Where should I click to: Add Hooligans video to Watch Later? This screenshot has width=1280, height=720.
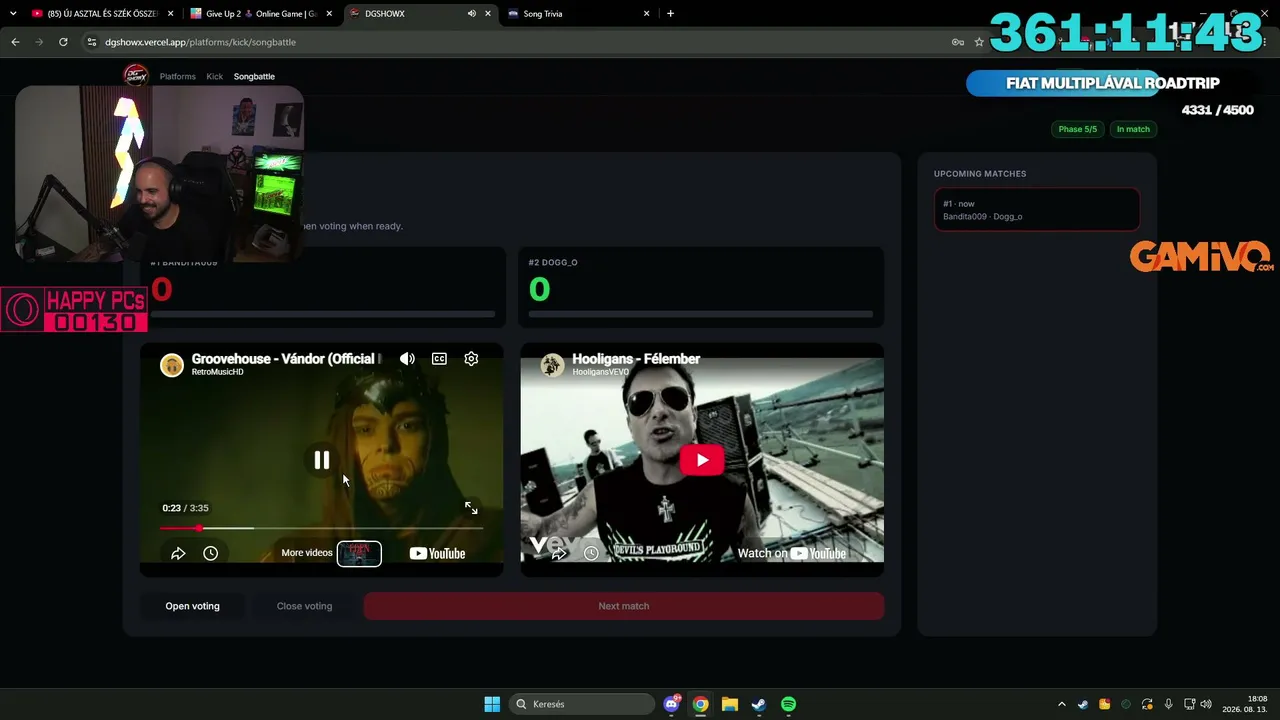(x=591, y=553)
